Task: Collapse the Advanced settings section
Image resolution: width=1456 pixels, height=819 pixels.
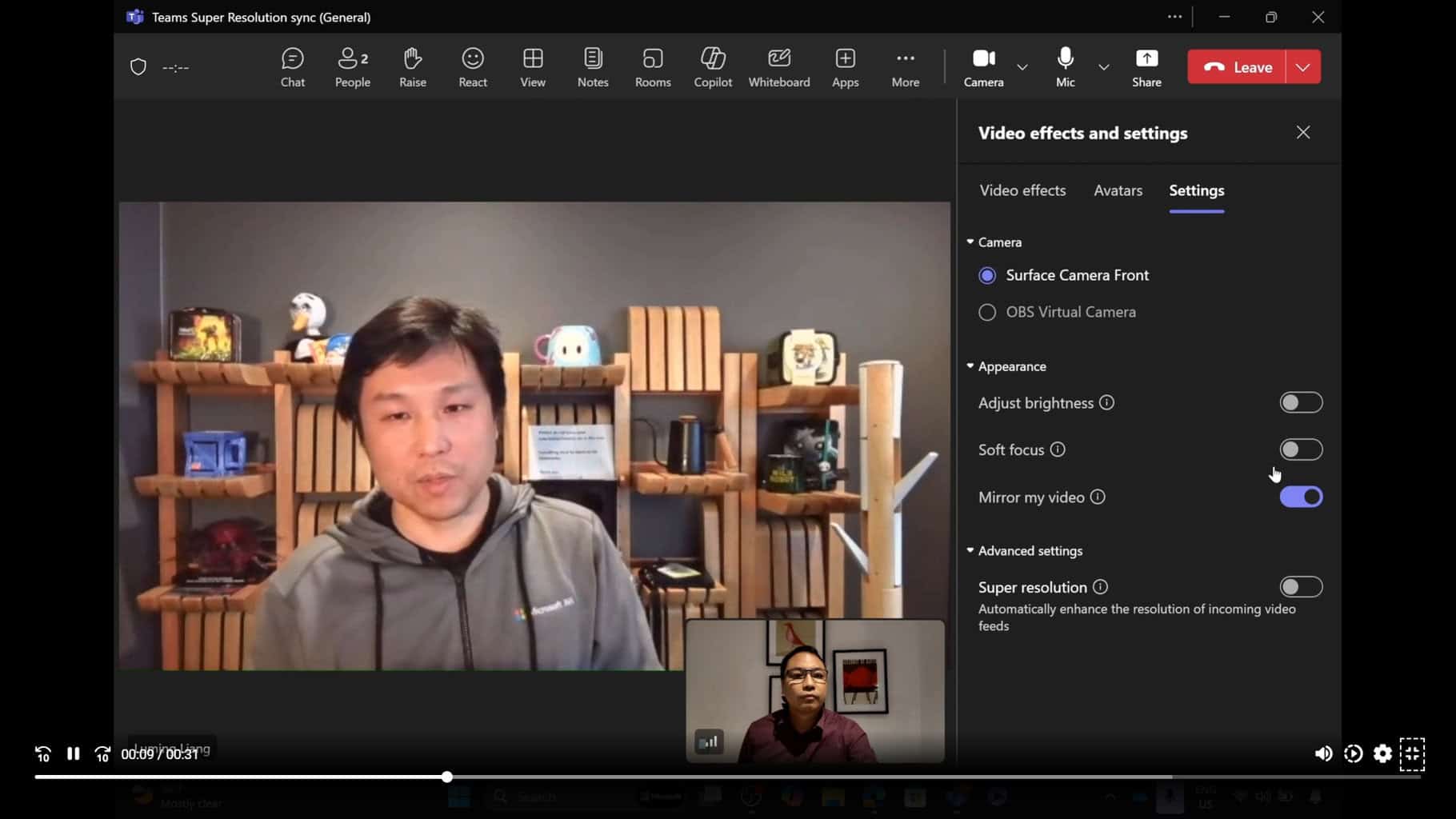Action: click(x=1025, y=550)
